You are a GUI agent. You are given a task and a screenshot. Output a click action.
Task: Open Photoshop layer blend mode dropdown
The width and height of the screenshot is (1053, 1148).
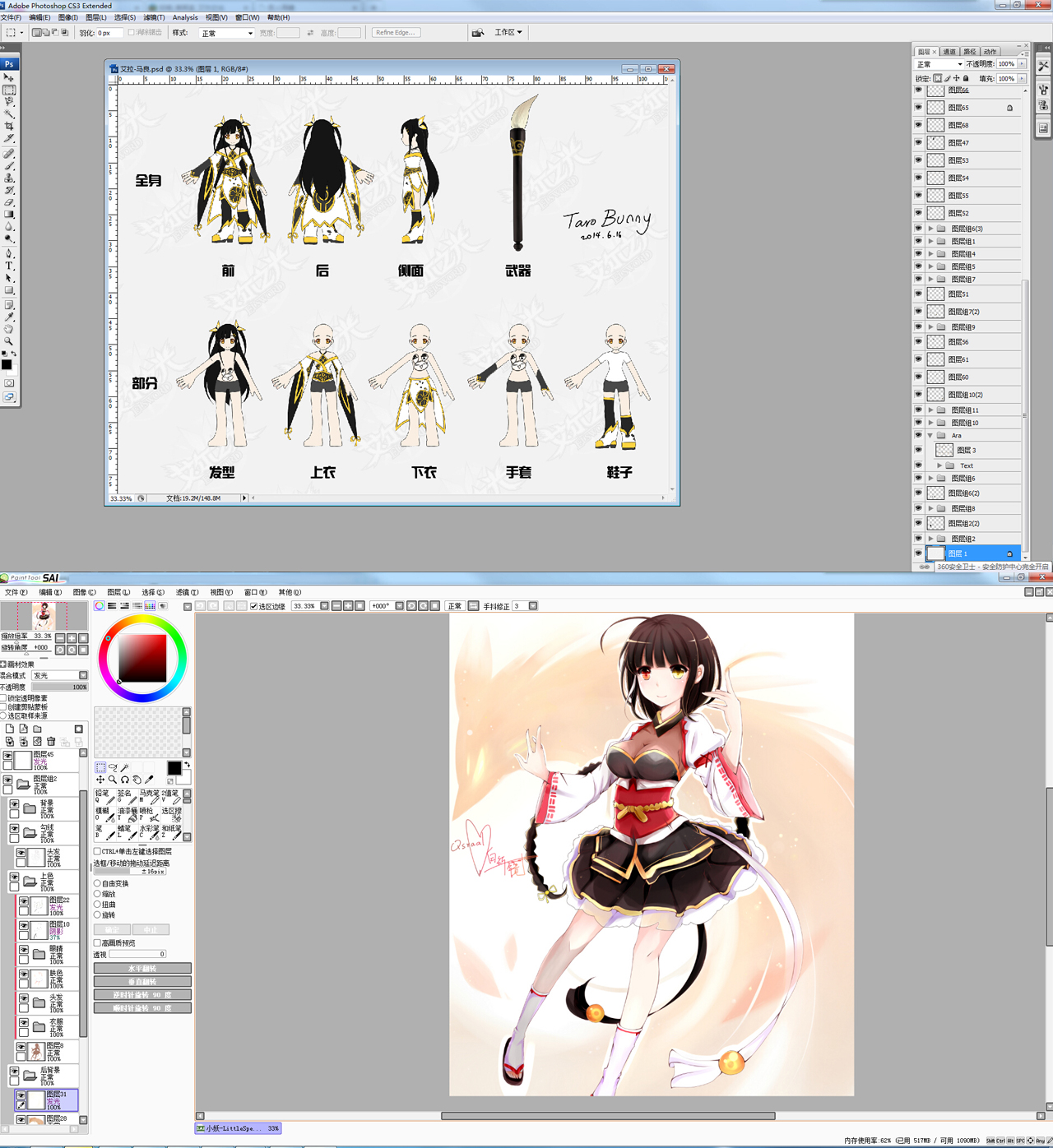(939, 64)
